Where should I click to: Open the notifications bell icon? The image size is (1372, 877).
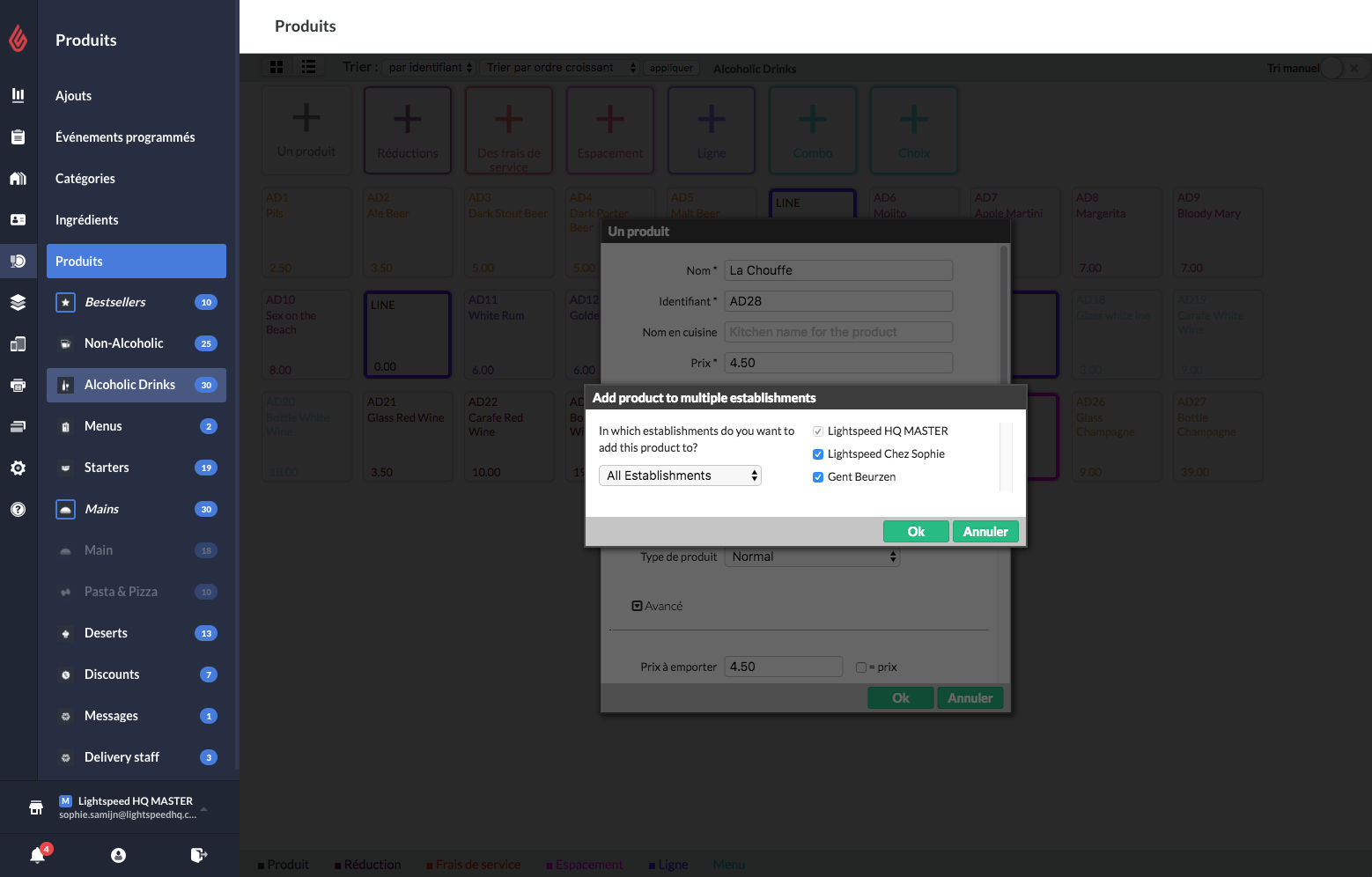coord(38,855)
